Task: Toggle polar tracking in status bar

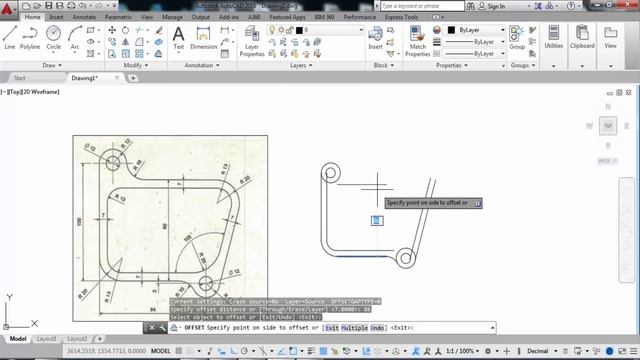Action: (x=244, y=351)
